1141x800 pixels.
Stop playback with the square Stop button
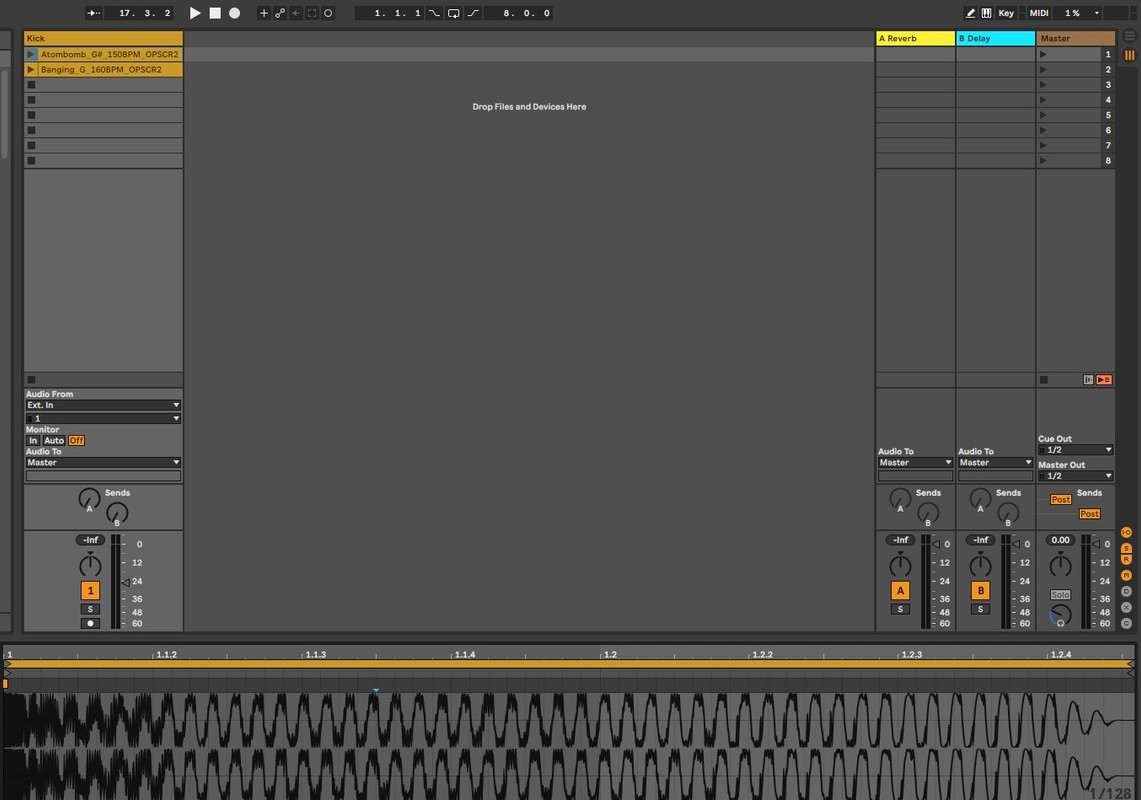tap(215, 13)
